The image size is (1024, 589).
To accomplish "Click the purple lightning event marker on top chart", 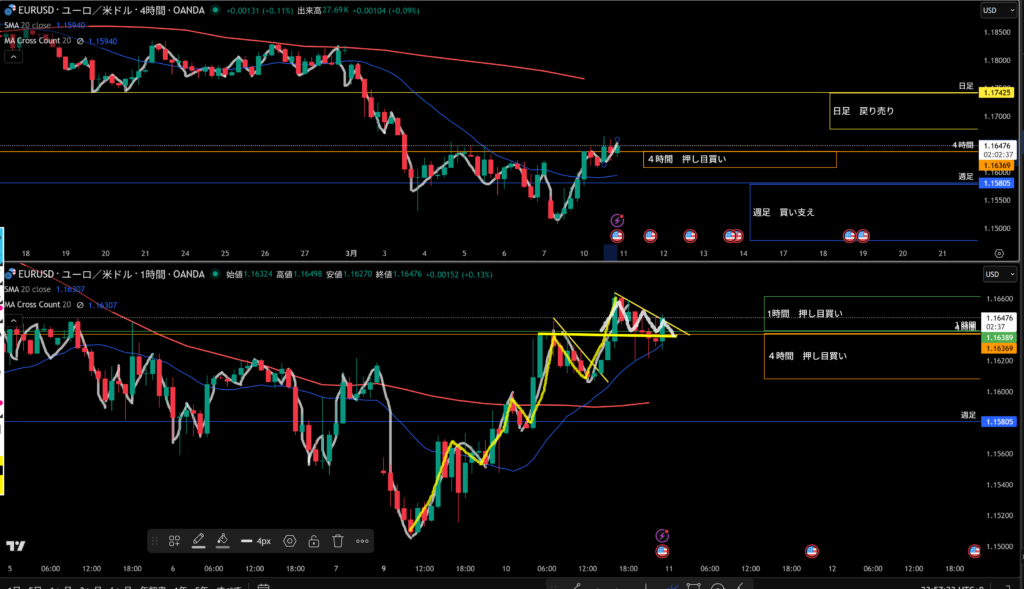I will tap(617, 220).
